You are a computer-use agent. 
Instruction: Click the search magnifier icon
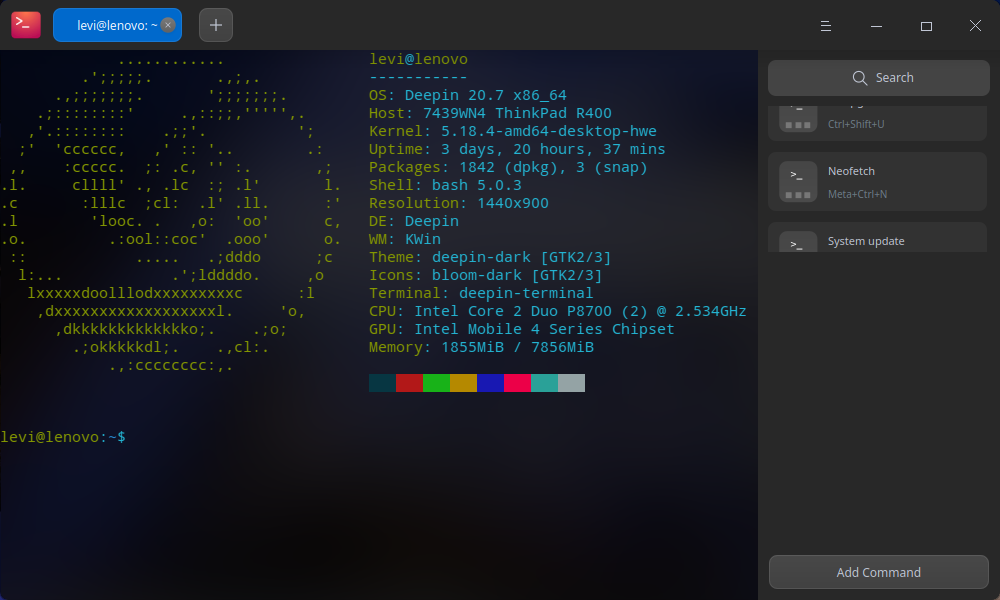pyautogui.click(x=859, y=78)
